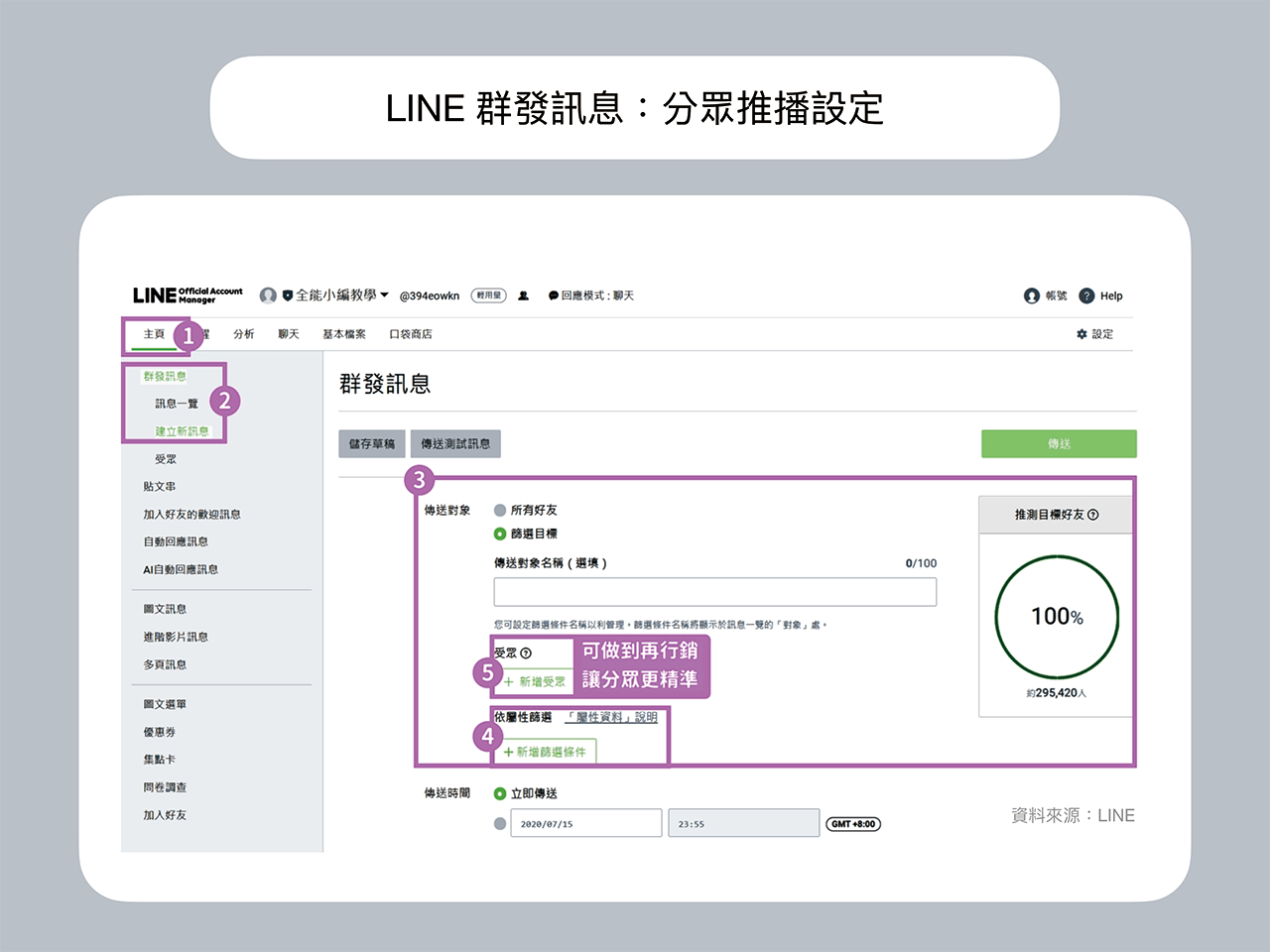
Task: Open the 「屬性資料」說明 link
Action: tap(613, 717)
